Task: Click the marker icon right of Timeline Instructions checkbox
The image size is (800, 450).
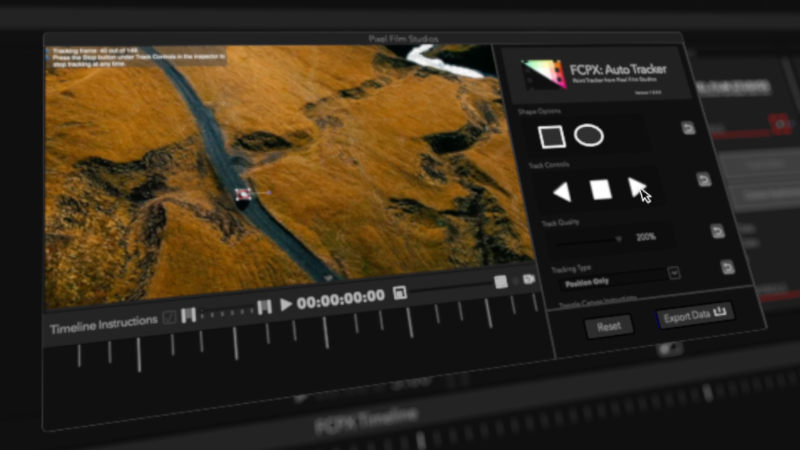Action: coord(188,315)
